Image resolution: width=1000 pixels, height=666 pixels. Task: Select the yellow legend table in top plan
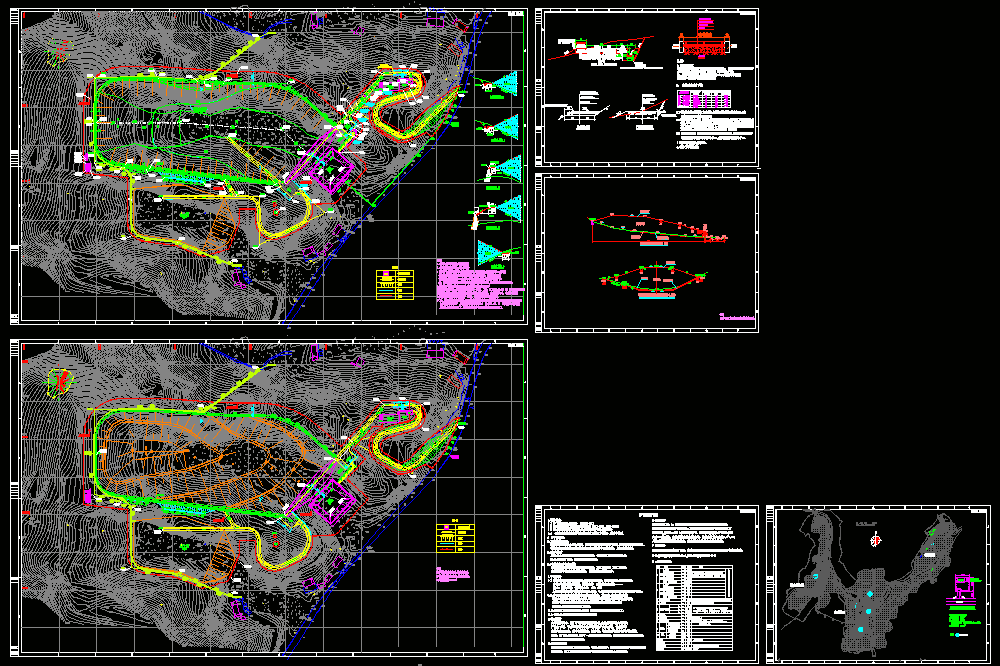coord(395,285)
